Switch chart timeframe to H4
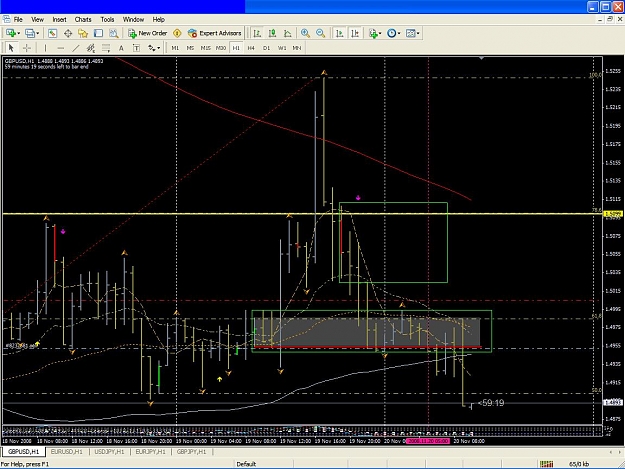Viewport: 625px width, 469px height. (x=251, y=48)
